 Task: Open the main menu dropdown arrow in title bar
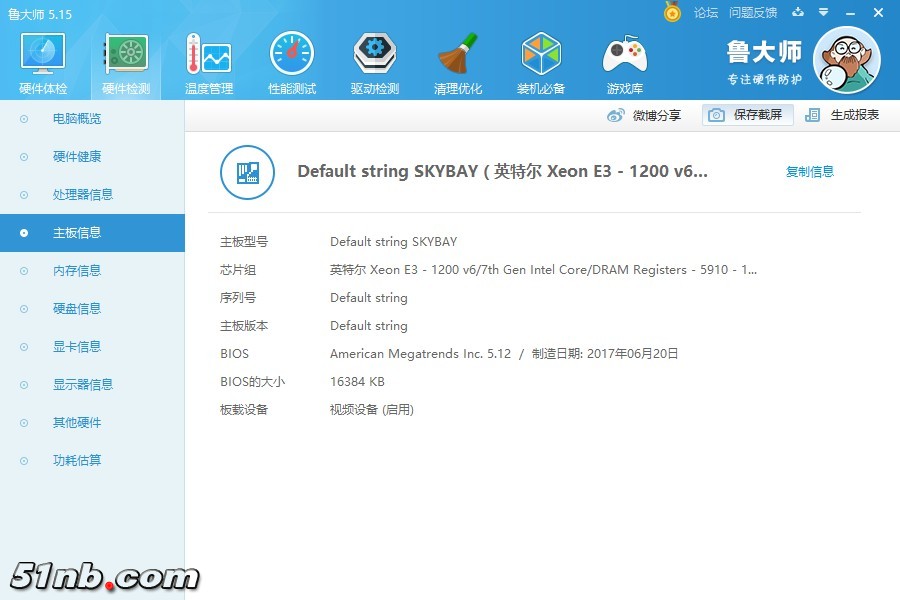click(823, 13)
